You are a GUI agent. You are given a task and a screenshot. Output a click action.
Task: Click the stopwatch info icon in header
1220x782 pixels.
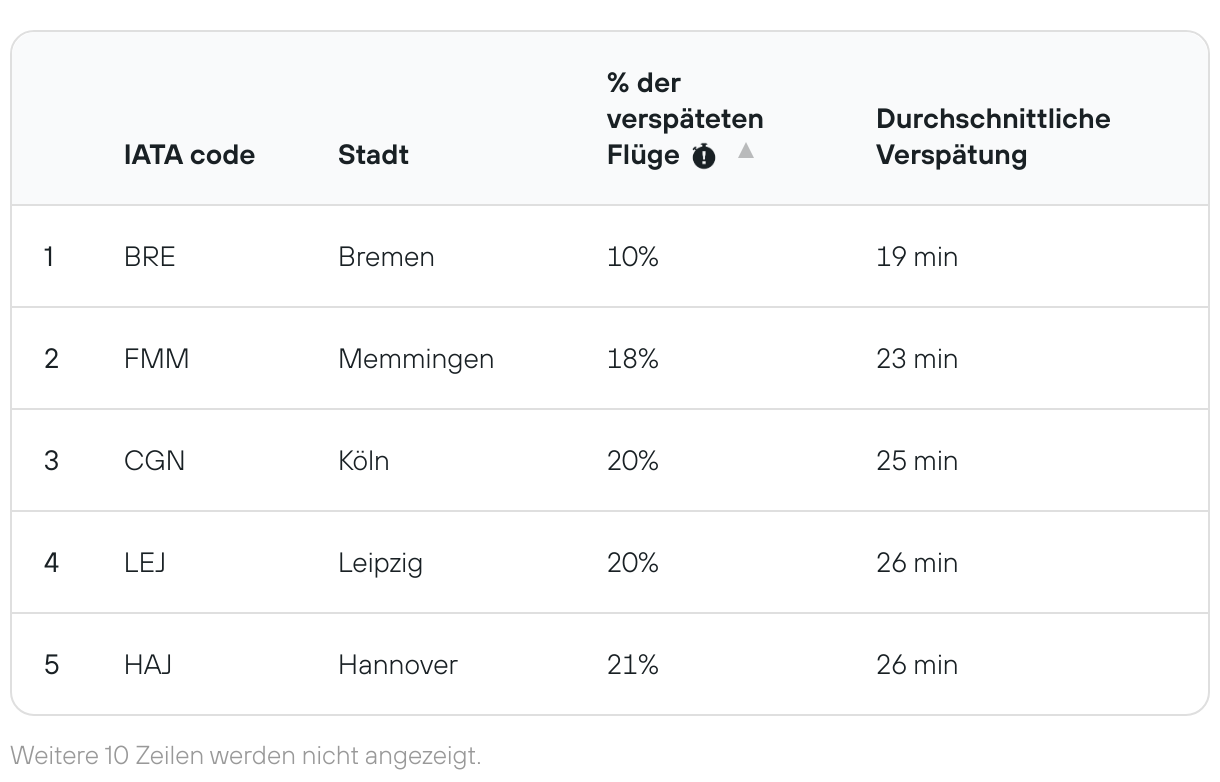click(x=704, y=157)
